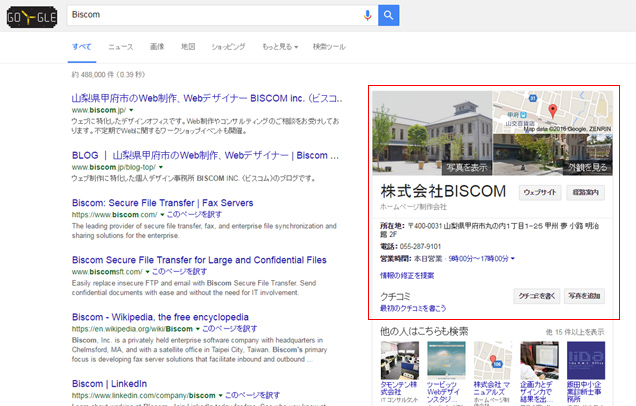Image resolution: width=636 pixels, height=406 pixels.
Task: Click the street view 外観を見る image
Action: pos(552,155)
